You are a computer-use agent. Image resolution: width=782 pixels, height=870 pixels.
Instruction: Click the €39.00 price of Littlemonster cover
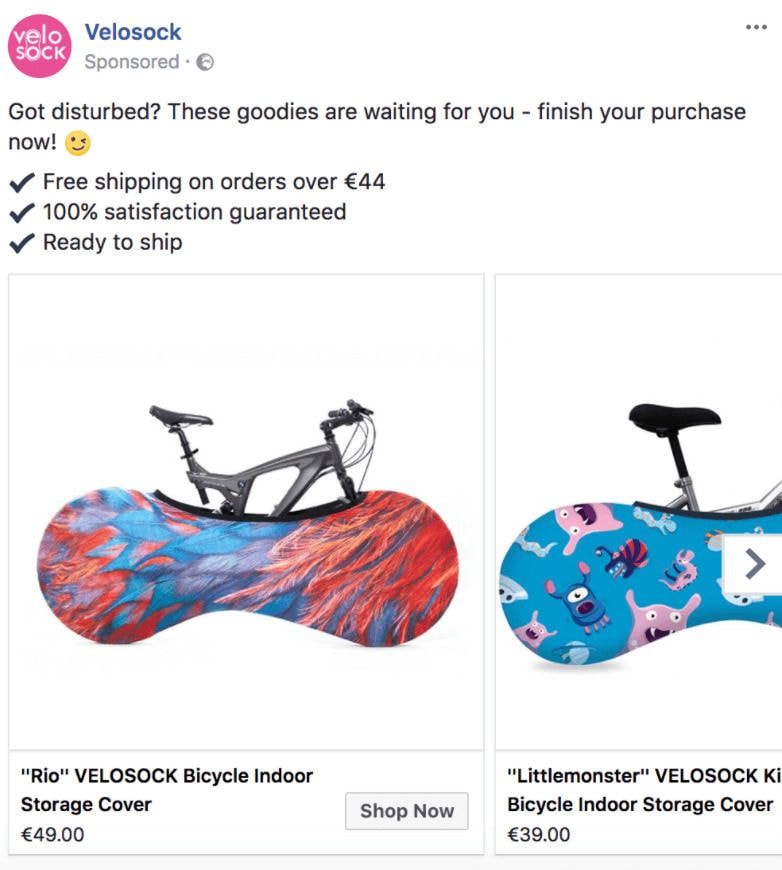[538, 834]
